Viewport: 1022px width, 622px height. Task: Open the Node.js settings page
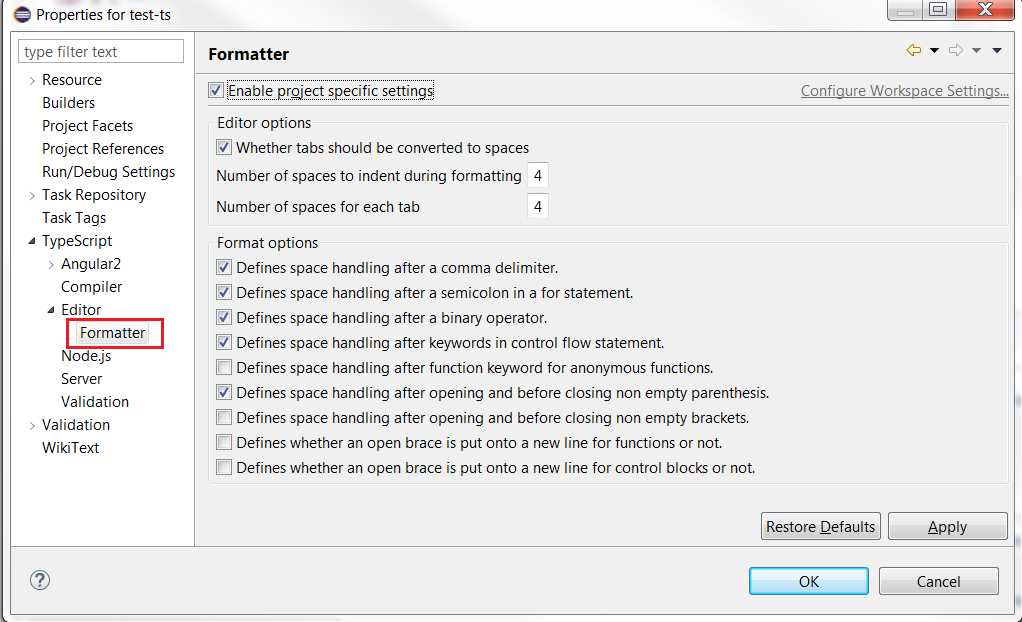[86, 355]
